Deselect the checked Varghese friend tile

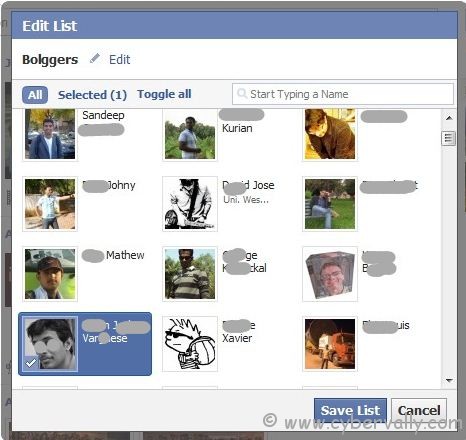(85, 344)
